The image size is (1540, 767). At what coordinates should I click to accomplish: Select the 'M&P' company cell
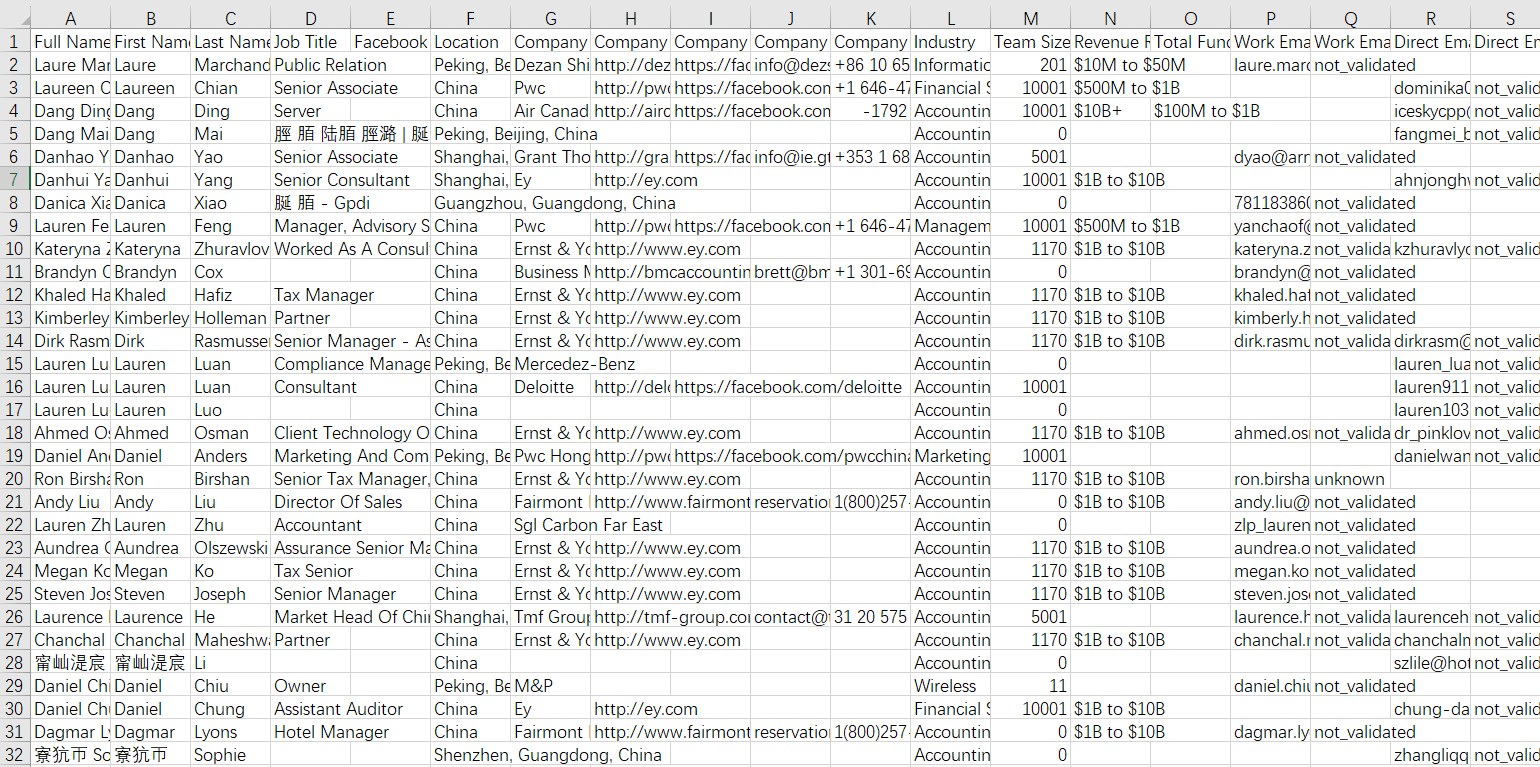coord(550,686)
